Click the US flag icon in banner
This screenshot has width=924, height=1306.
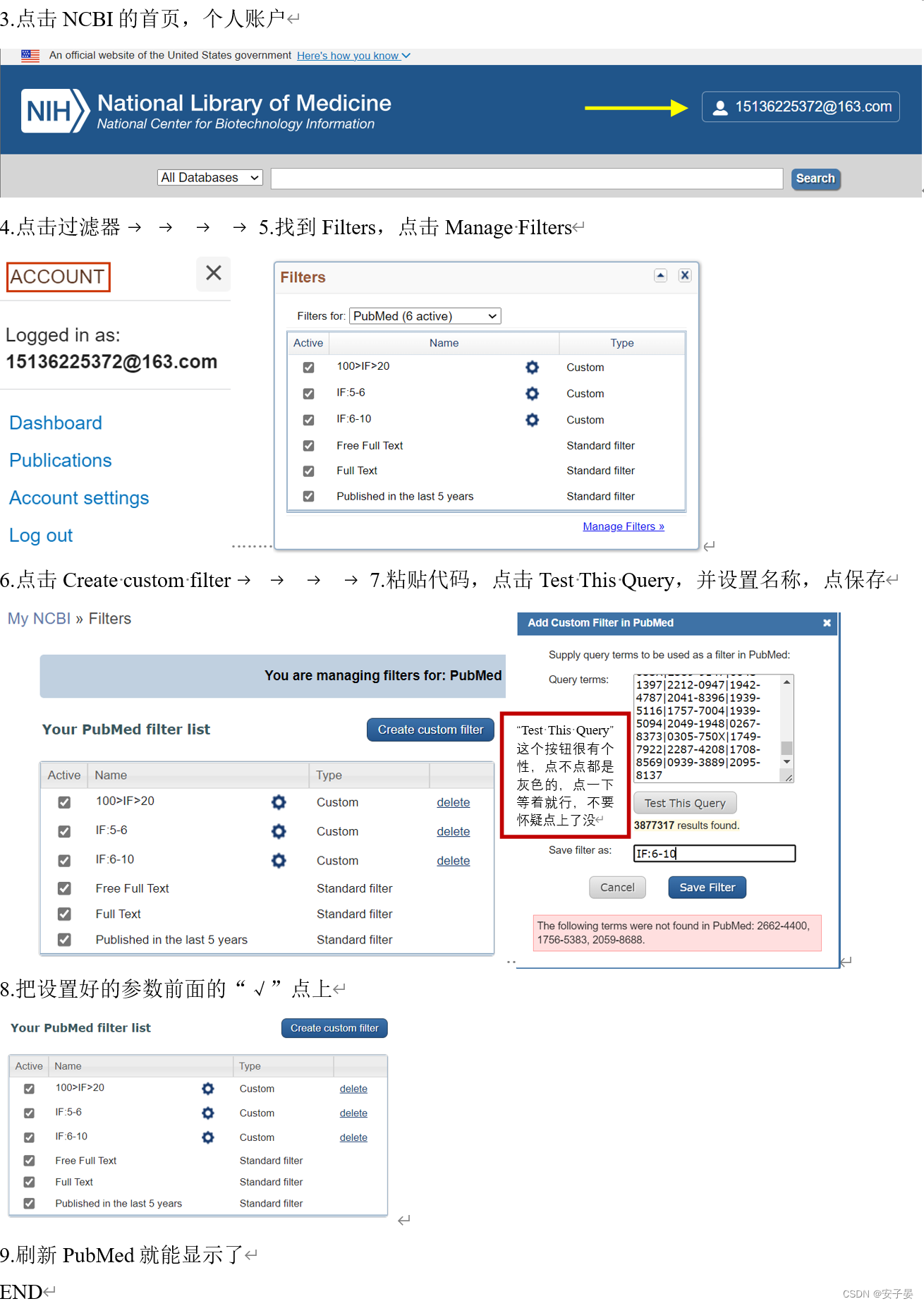(x=30, y=56)
